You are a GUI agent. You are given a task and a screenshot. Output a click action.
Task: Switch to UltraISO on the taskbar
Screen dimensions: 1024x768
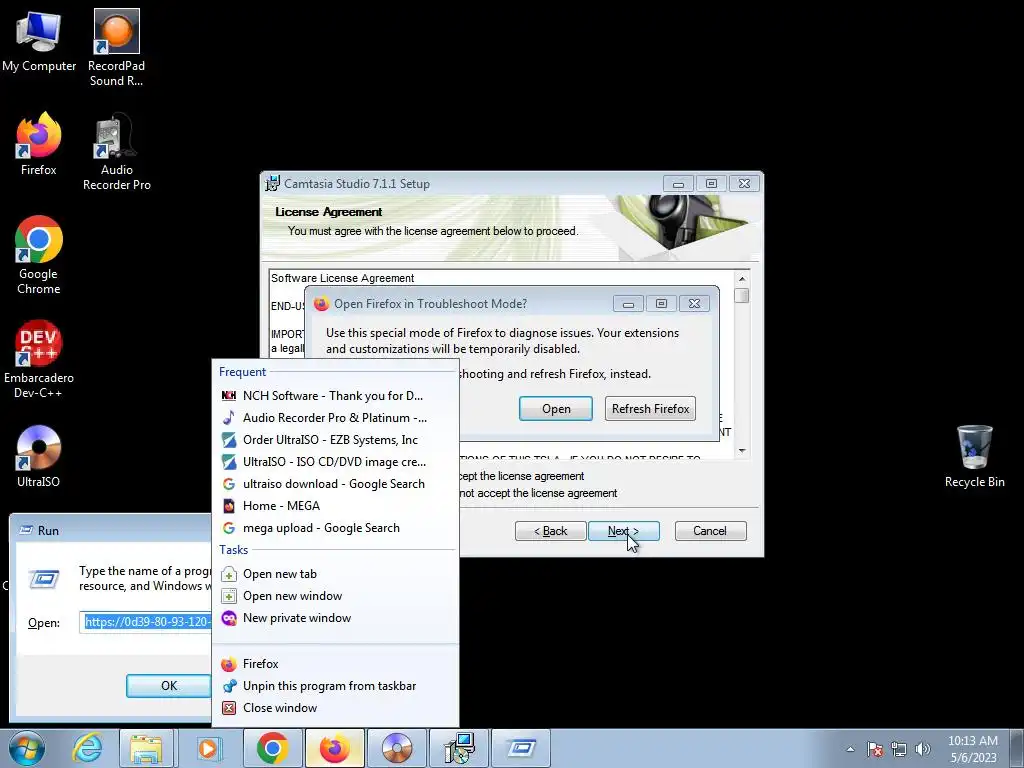pyautogui.click(x=396, y=748)
